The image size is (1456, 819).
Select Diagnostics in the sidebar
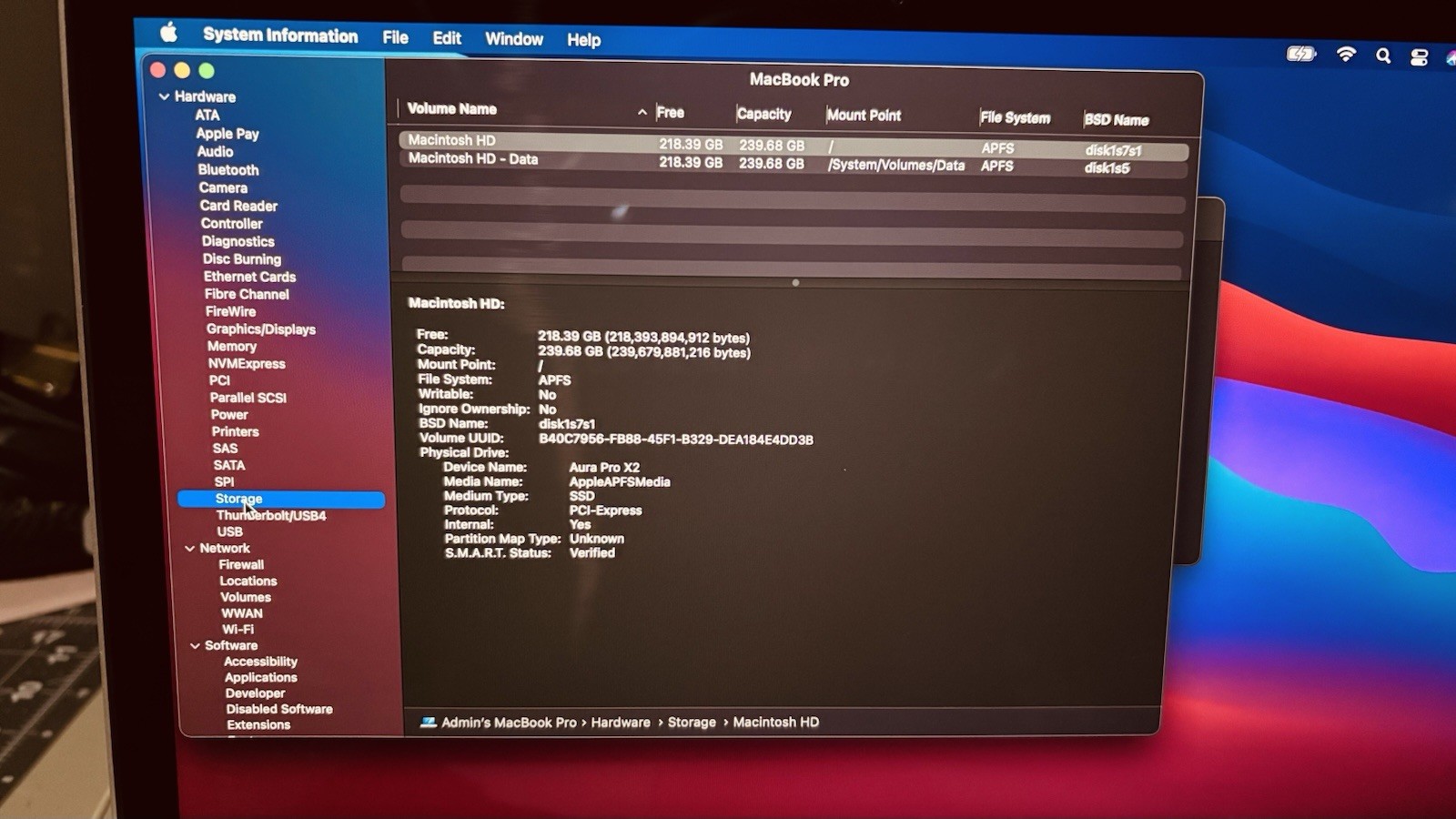tap(238, 242)
